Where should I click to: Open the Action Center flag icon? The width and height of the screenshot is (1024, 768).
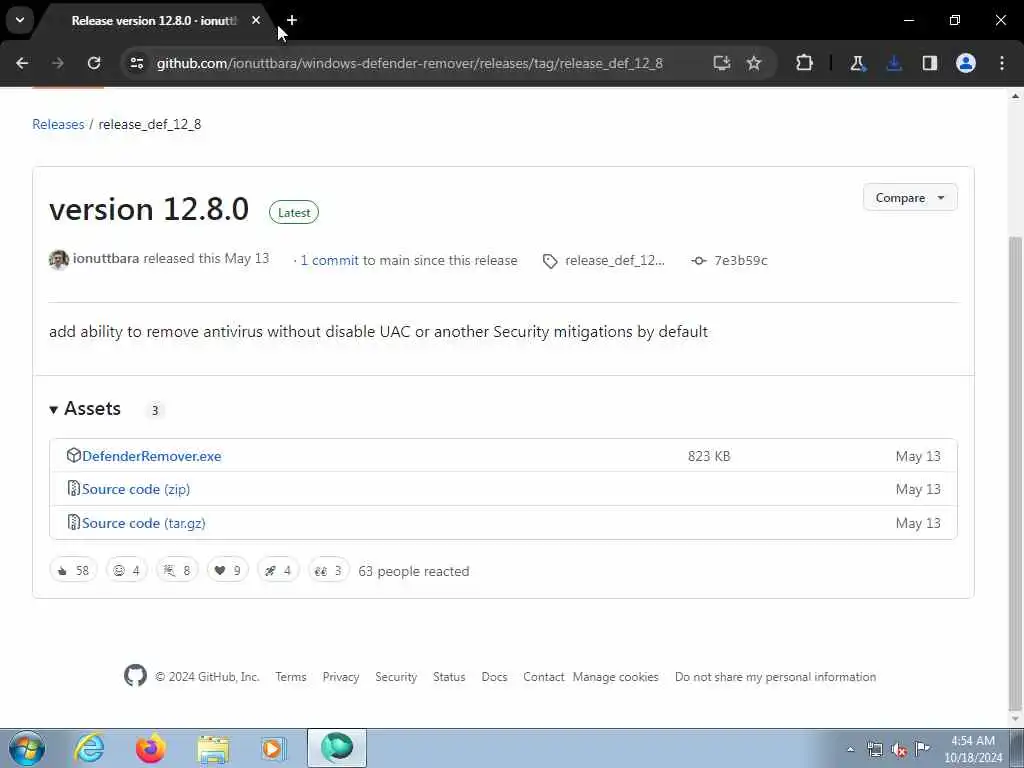coord(922,748)
